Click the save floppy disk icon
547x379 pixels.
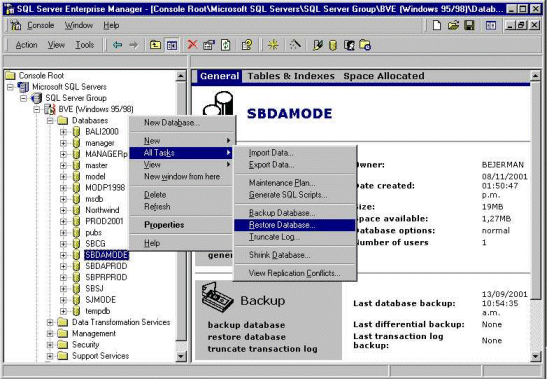tap(469, 25)
